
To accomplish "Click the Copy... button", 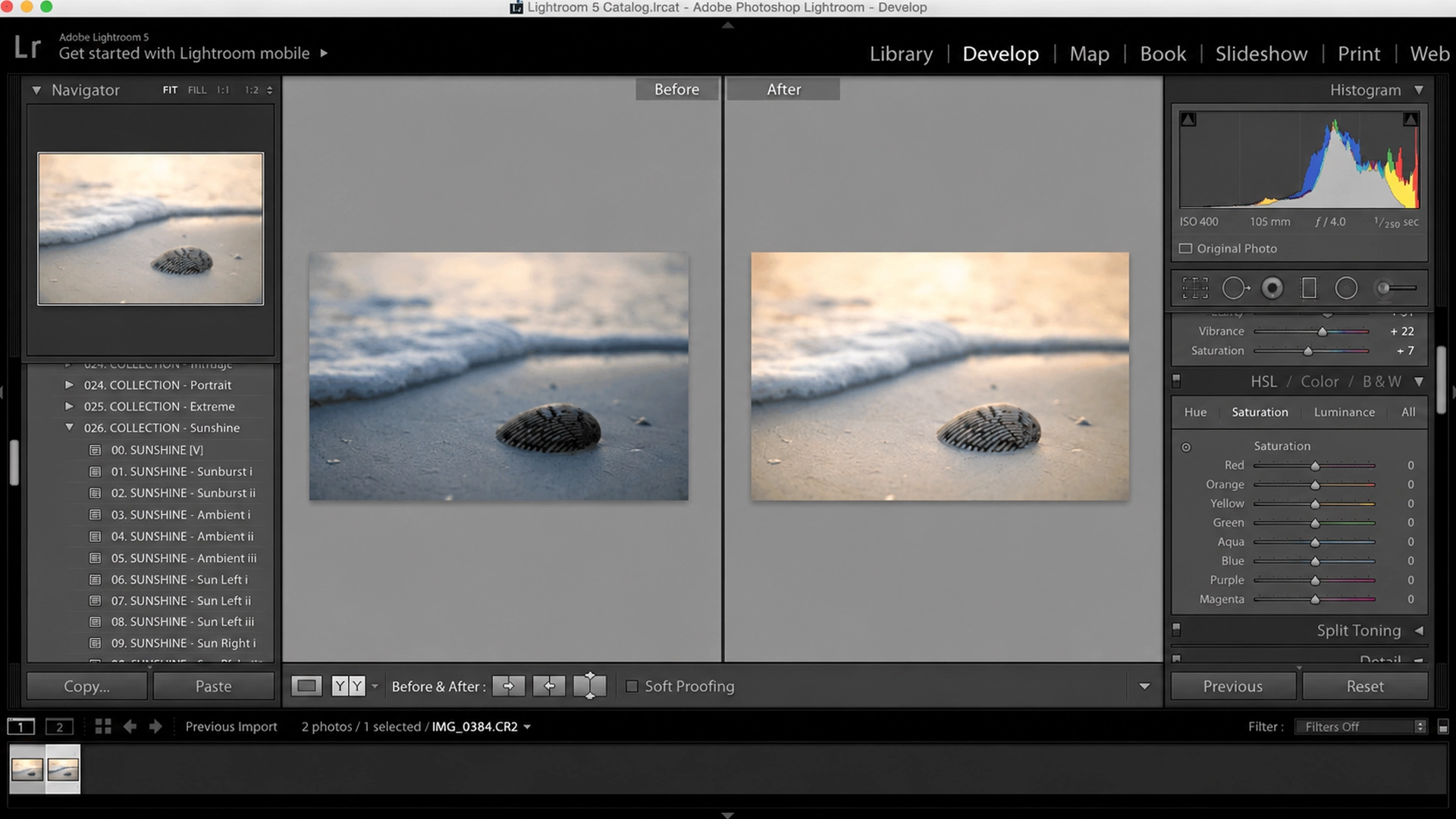I will 87,686.
